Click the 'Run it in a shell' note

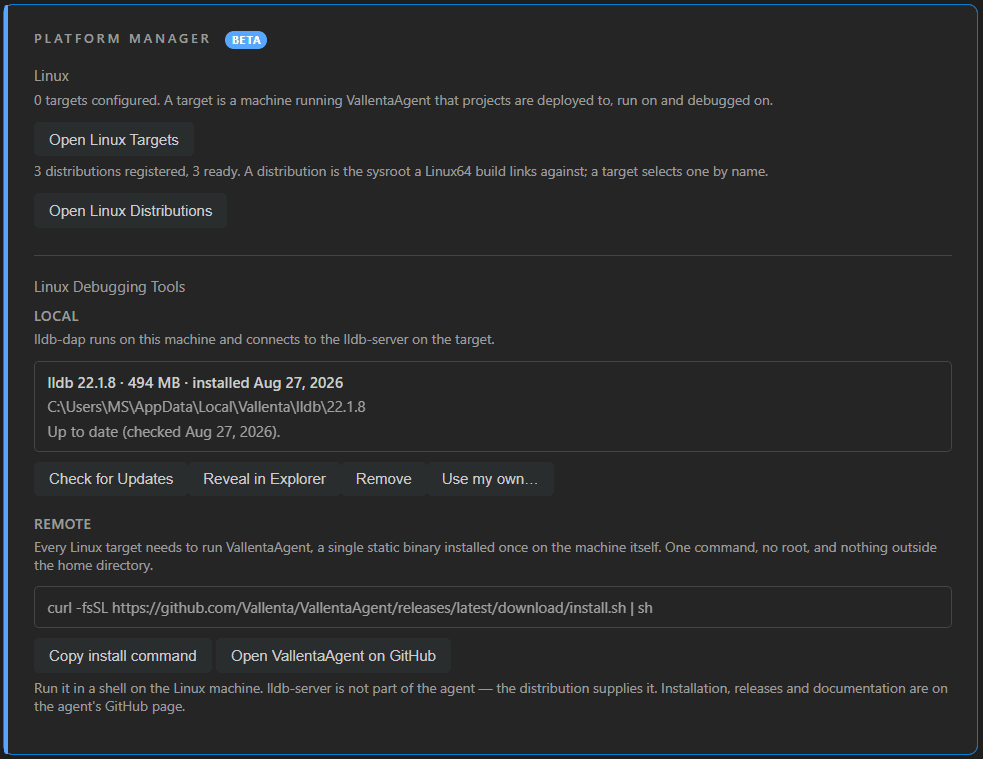click(491, 698)
